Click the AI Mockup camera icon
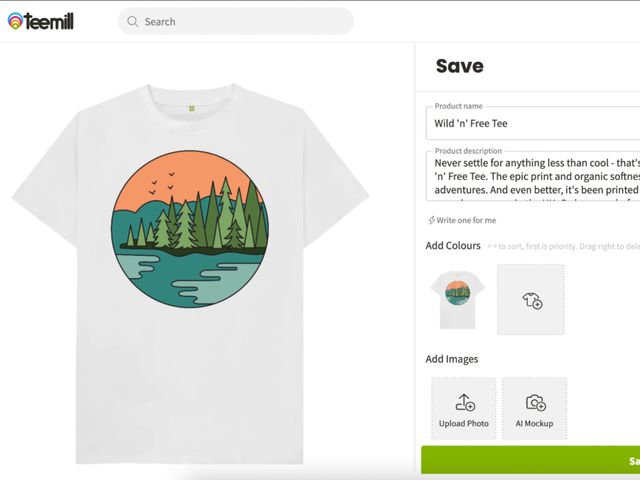This screenshot has height=480, width=640. tap(535, 402)
